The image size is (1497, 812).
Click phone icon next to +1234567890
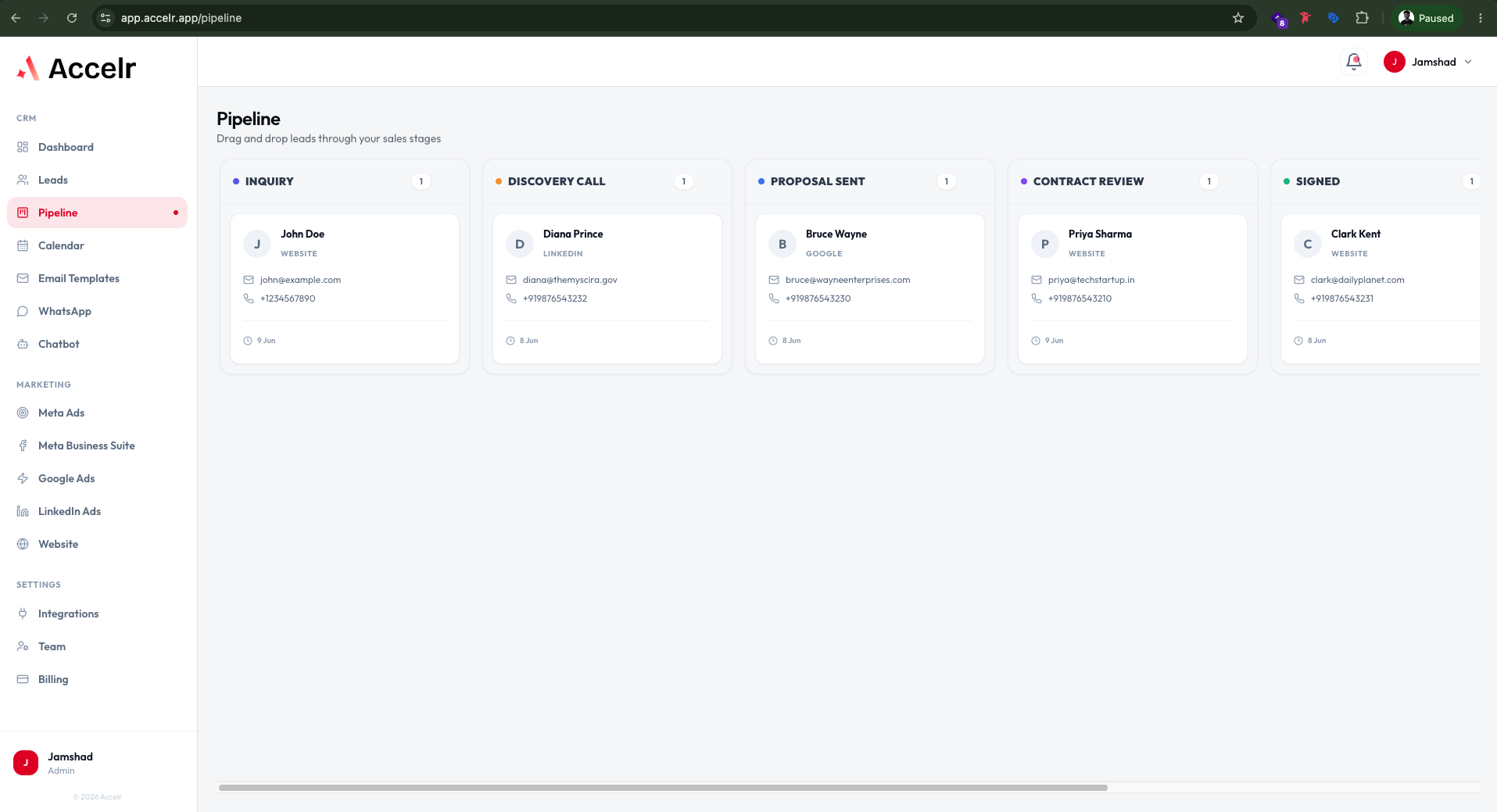(249, 299)
